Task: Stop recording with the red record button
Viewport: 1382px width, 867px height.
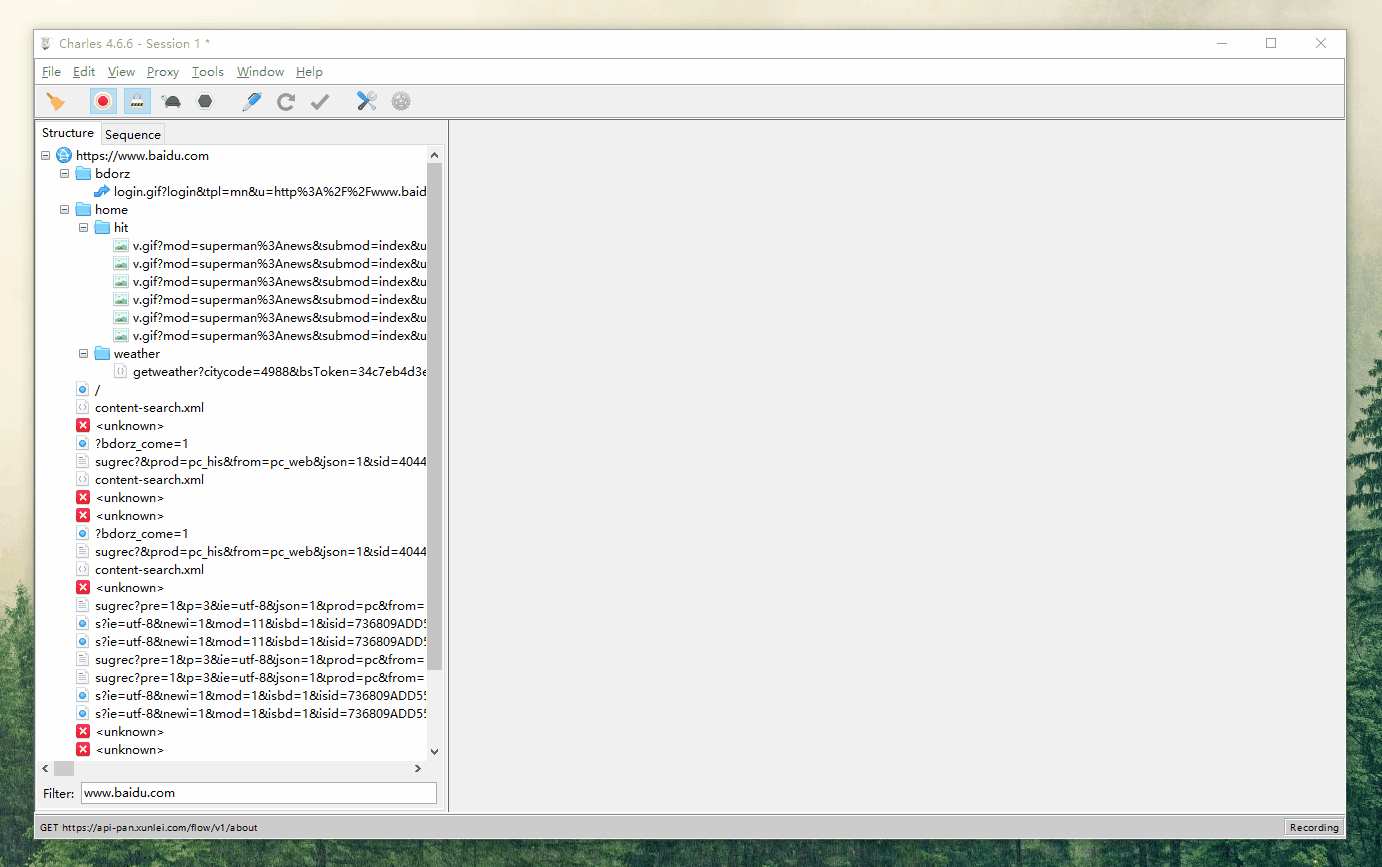Action: (103, 101)
